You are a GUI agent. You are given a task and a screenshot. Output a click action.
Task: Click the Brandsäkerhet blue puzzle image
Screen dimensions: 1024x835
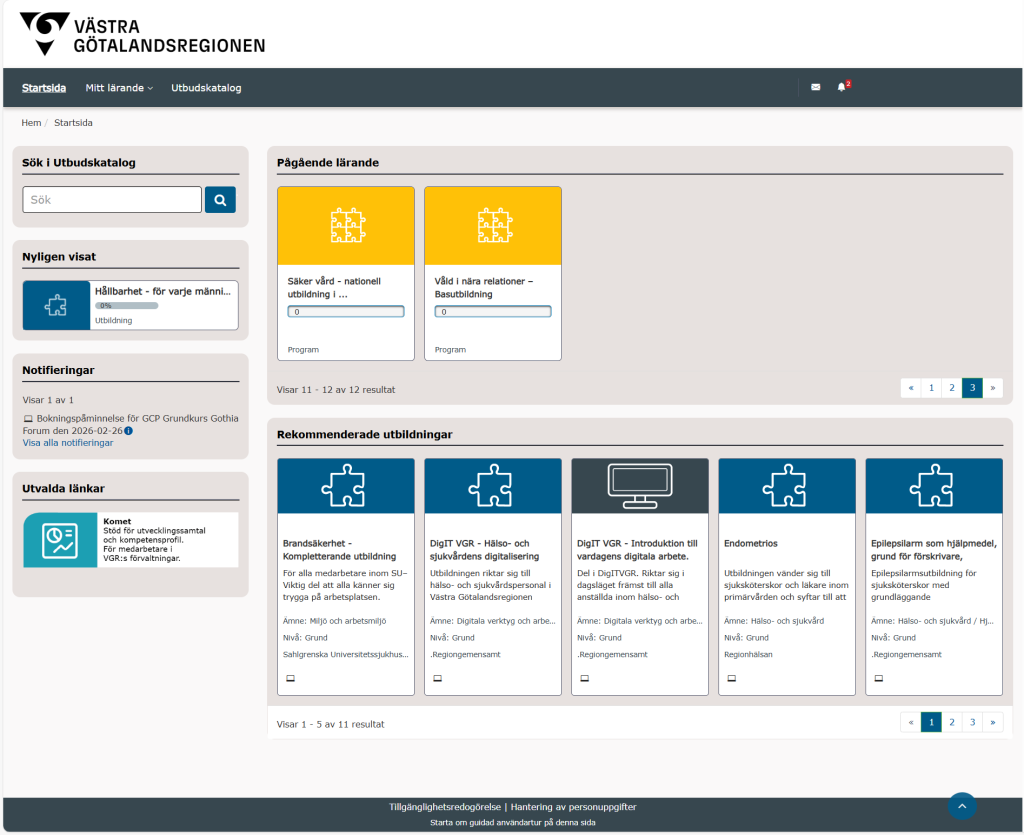346,486
